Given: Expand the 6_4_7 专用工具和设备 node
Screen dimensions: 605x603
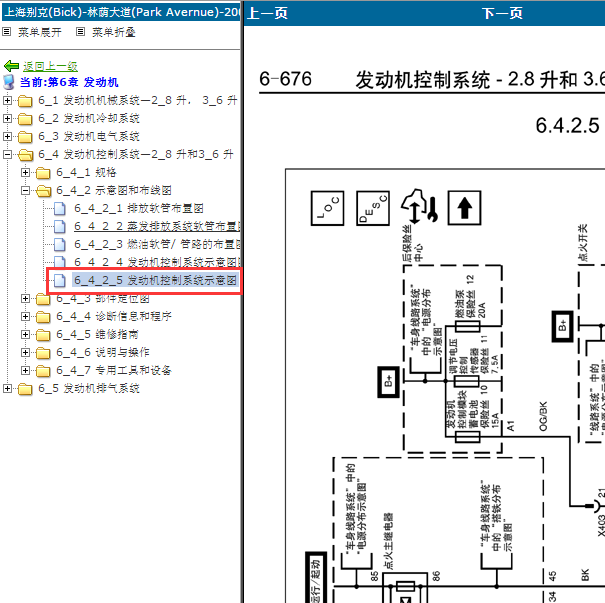Looking at the screenshot, I should point(25,370).
